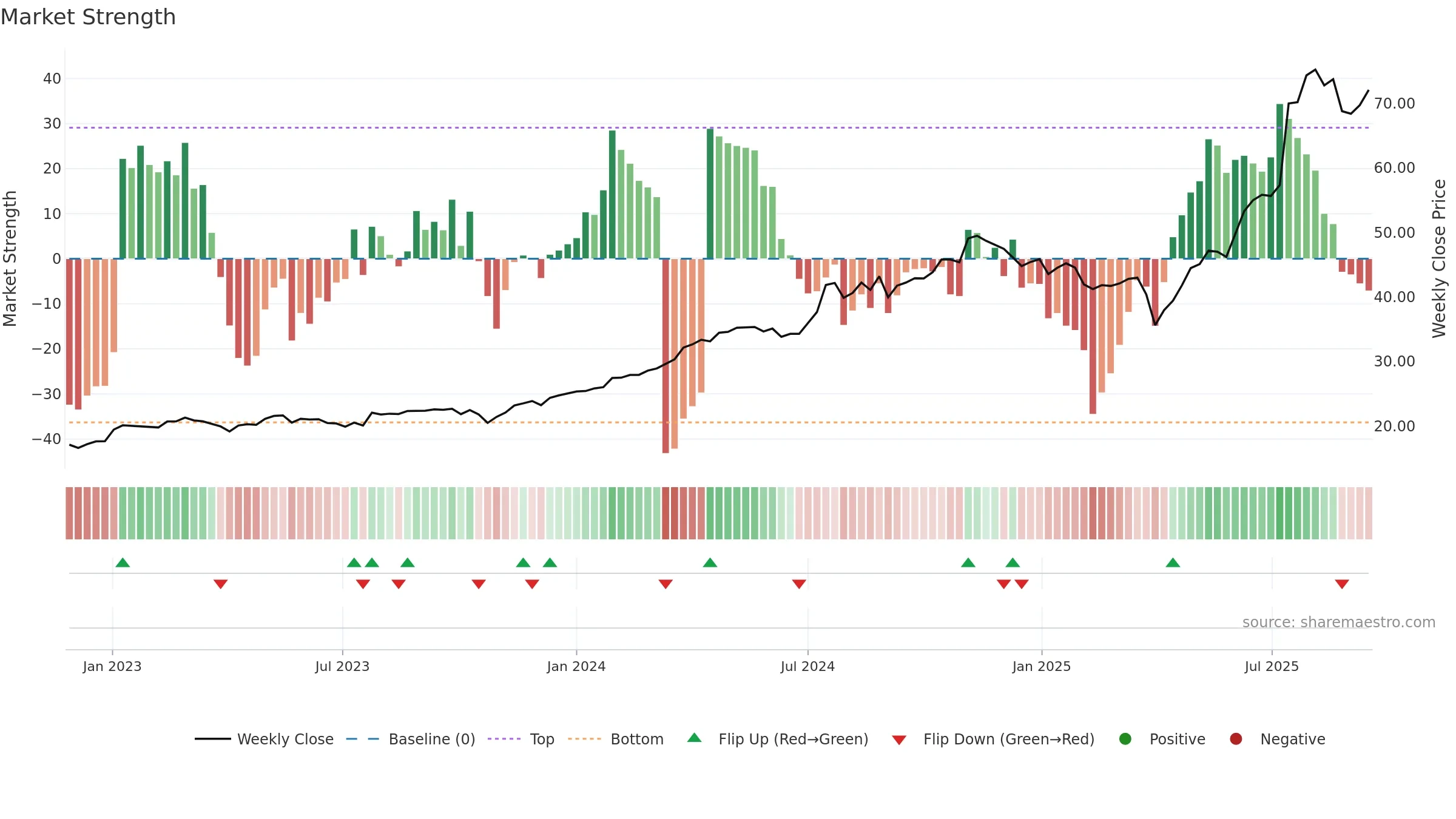The image size is (1456, 819).
Task: Click Flip Down (Green→Red) legend text
Action: coord(1009,739)
